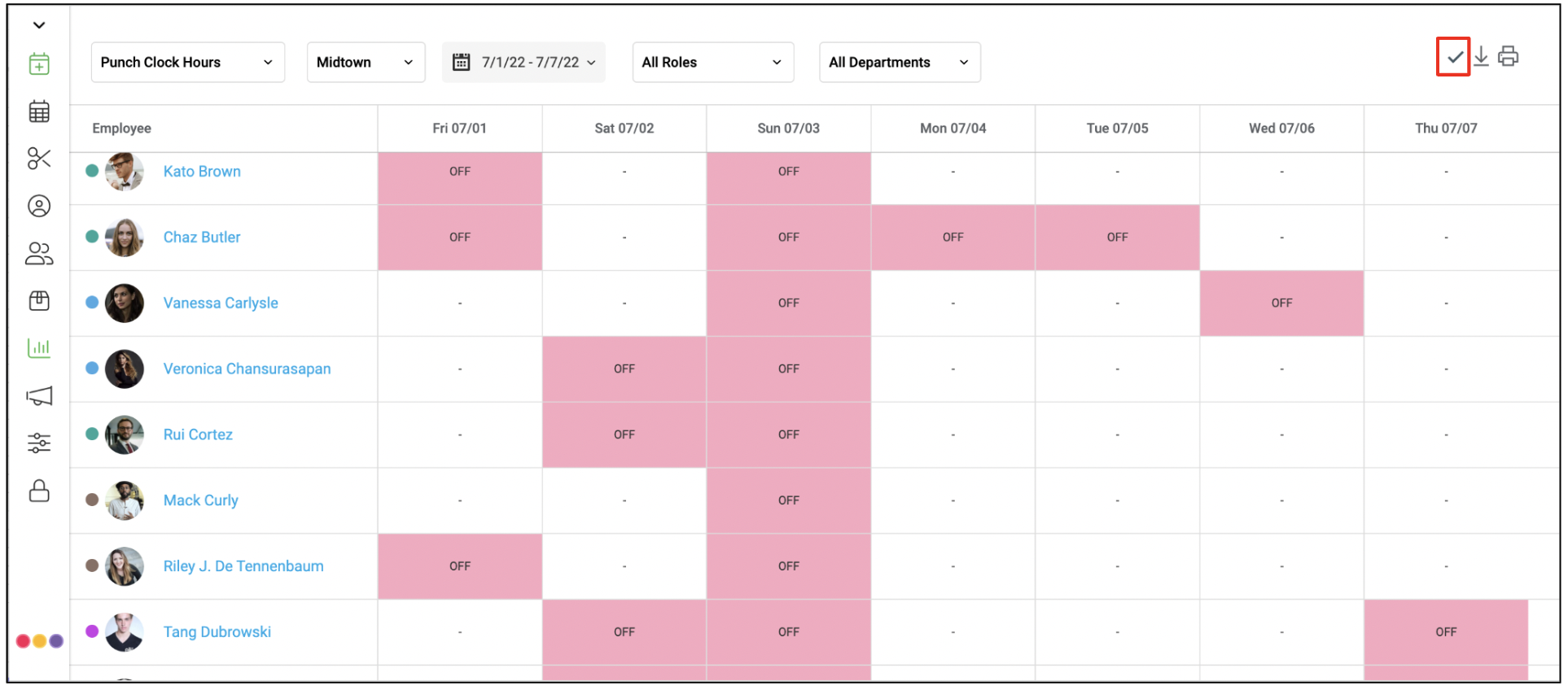Viewport: 1568px width, 690px height.
Task: Open the scissors services sidebar icon
Action: (x=39, y=158)
